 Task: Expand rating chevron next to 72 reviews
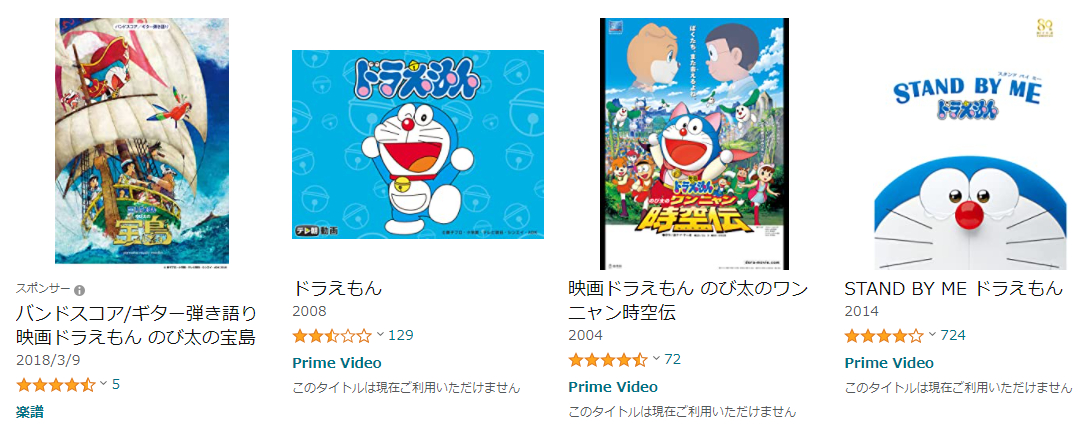click(x=656, y=359)
